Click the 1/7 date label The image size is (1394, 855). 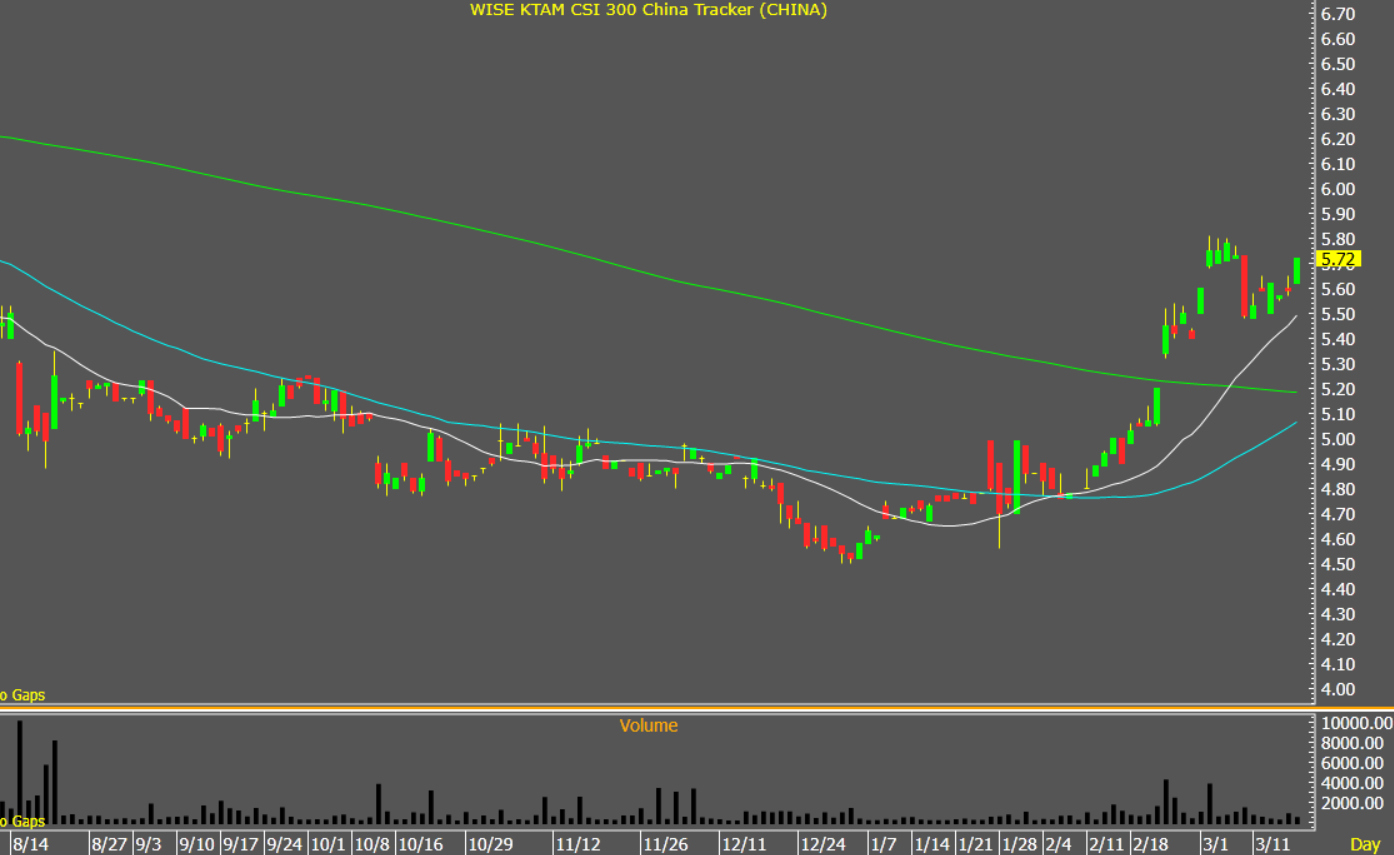tap(883, 845)
